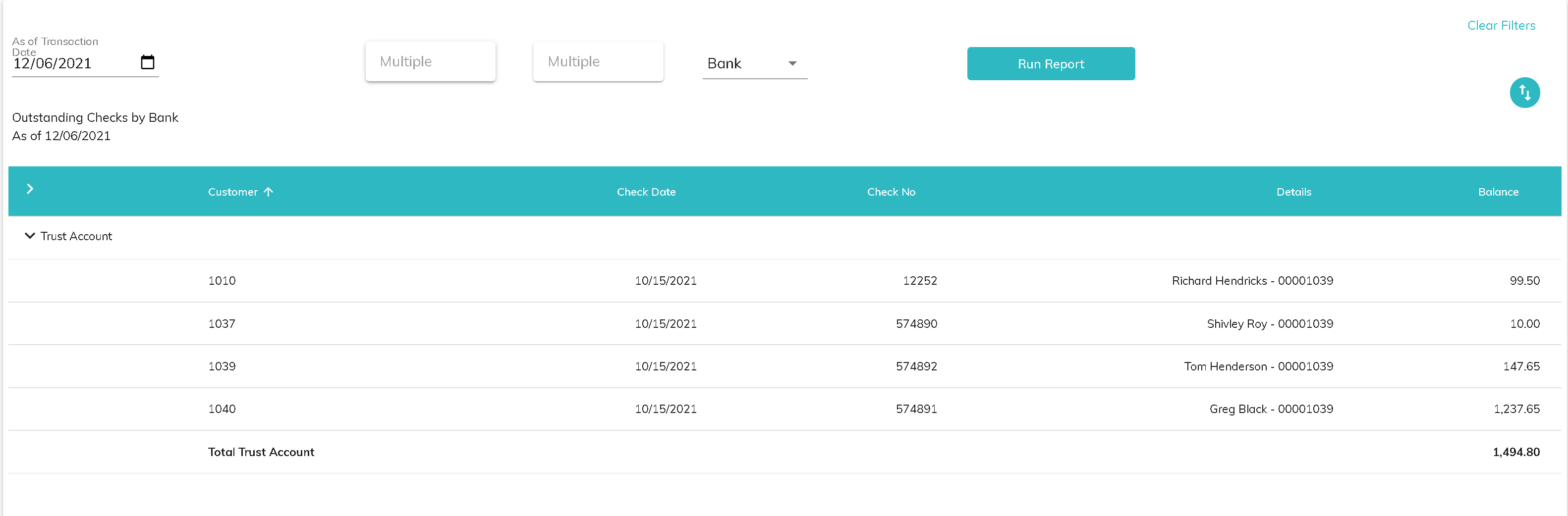This screenshot has width=1568, height=516.
Task: Sort by Balance column header
Action: pyautogui.click(x=1498, y=192)
